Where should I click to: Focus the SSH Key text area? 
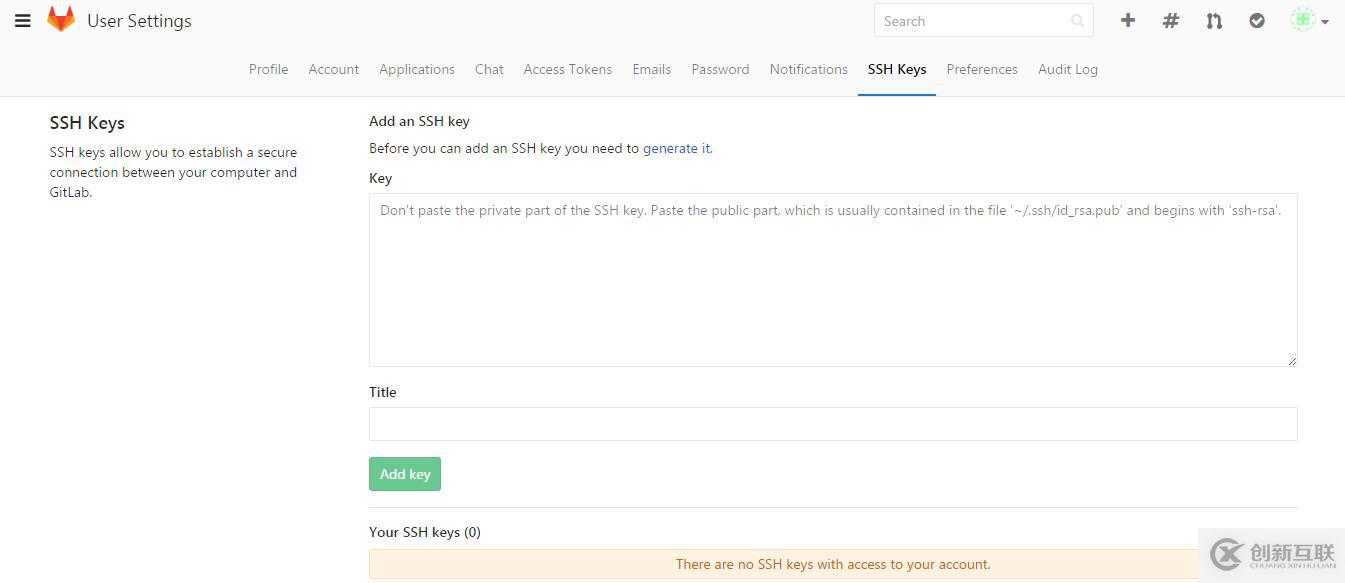click(x=833, y=280)
